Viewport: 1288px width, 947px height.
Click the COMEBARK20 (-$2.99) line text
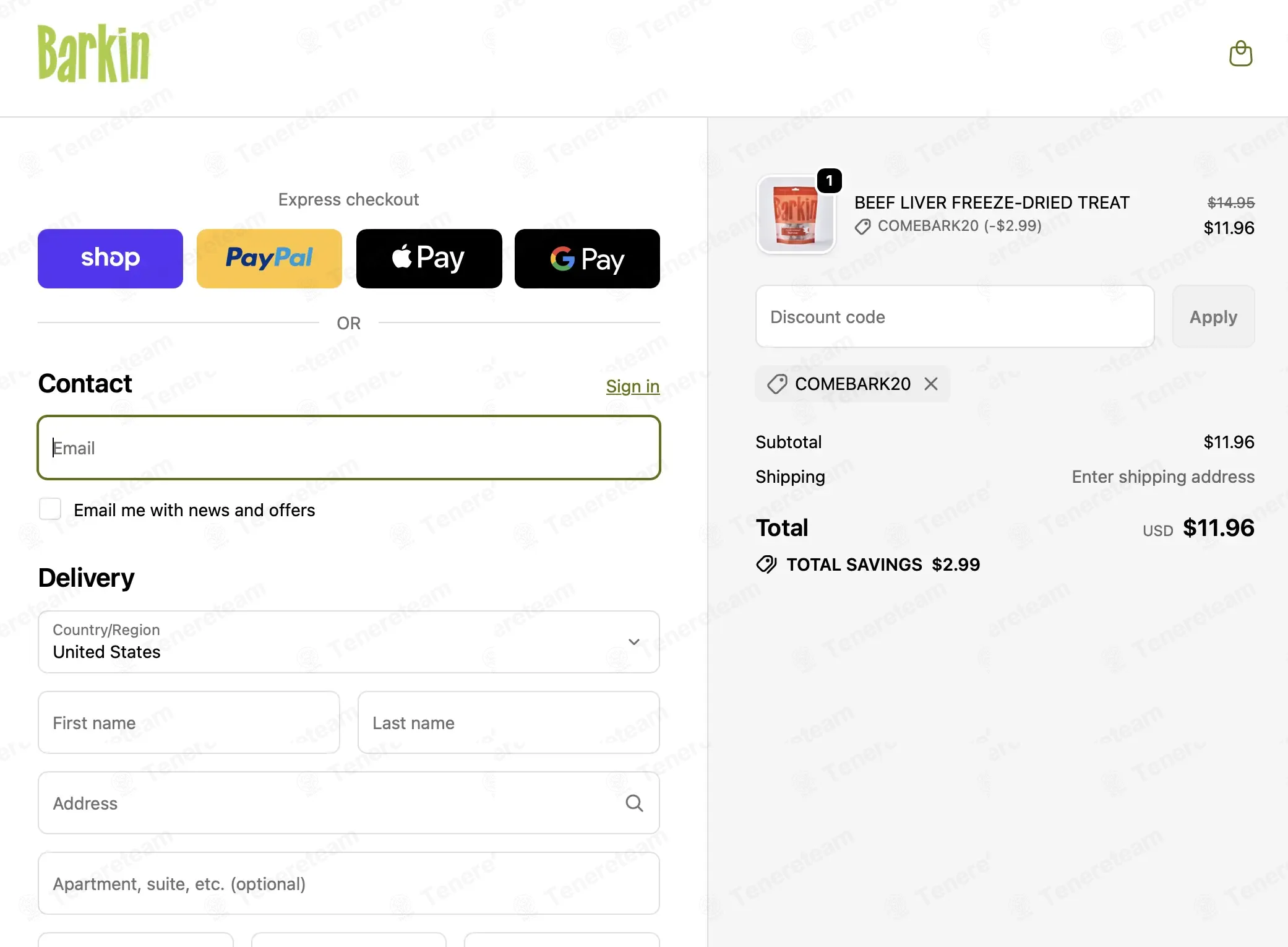click(x=959, y=226)
